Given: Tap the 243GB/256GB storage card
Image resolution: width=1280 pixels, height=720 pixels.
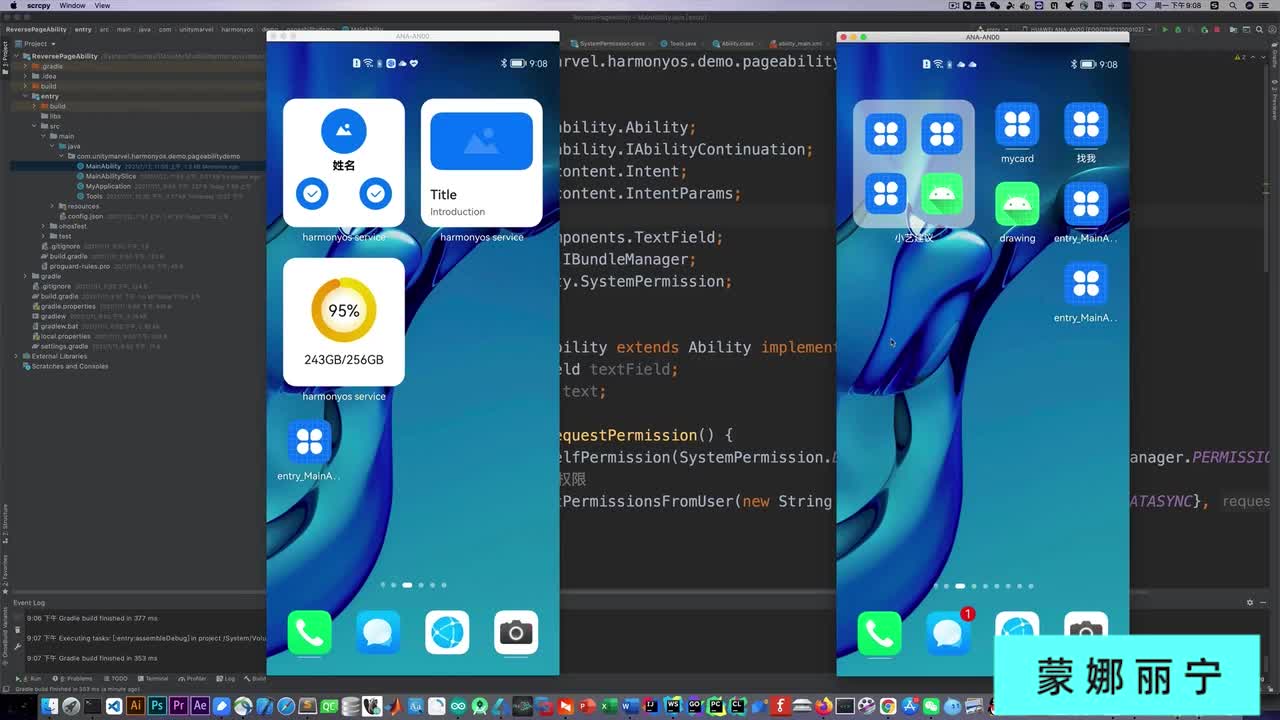Looking at the screenshot, I should (x=344, y=322).
